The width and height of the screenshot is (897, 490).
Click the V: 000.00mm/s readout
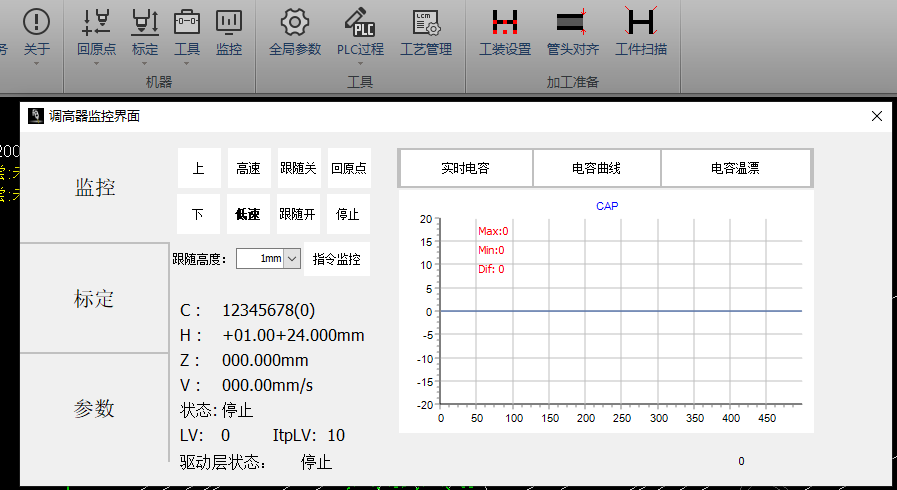coord(247,385)
